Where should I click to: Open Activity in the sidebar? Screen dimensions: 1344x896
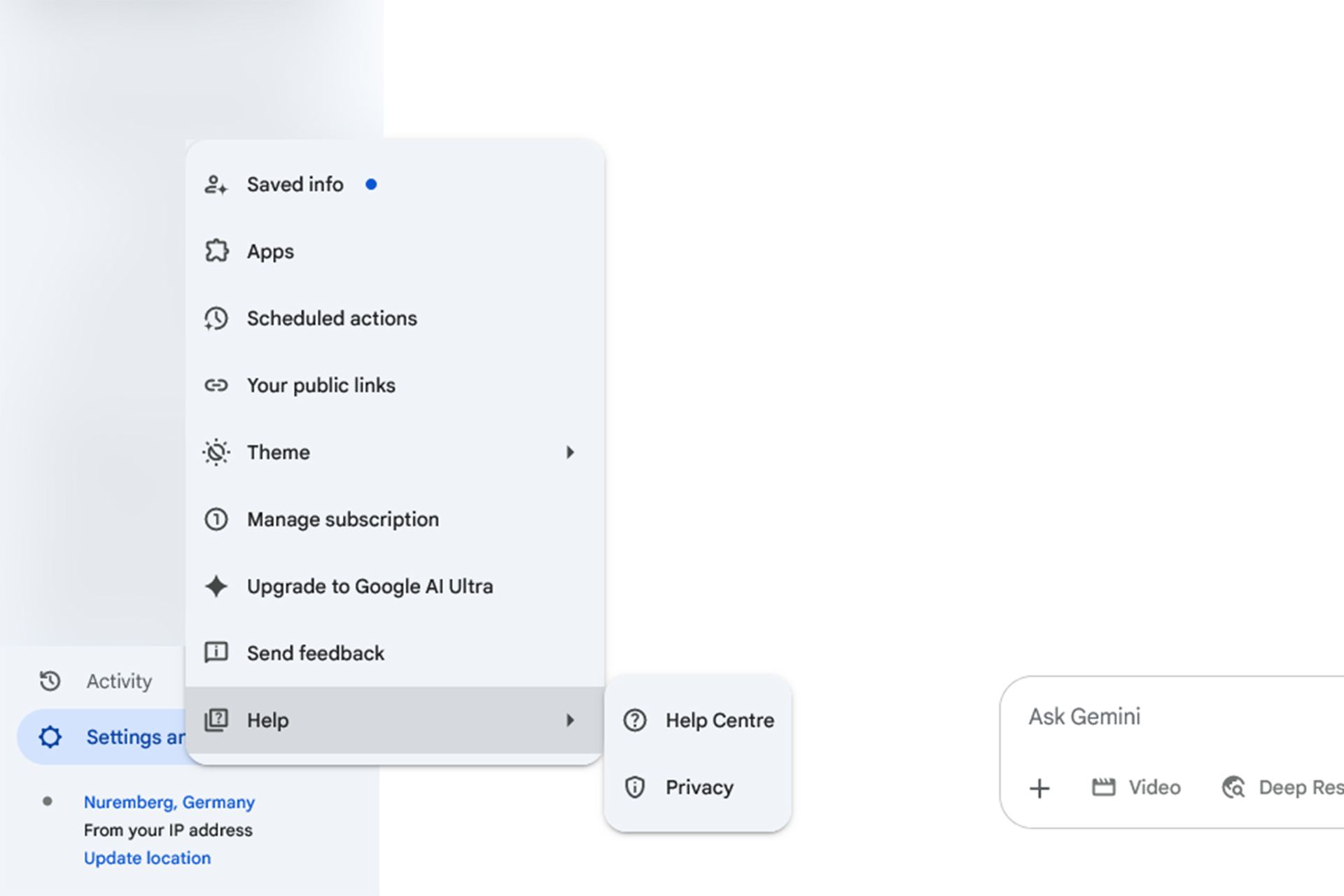[x=118, y=681]
